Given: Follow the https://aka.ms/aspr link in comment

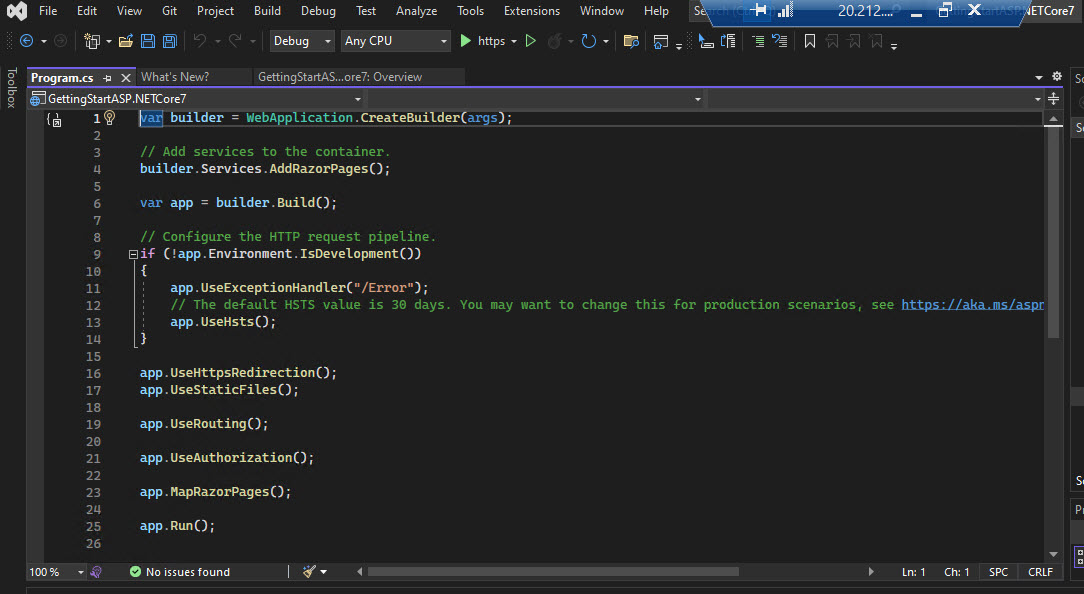Looking at the screenshot, I should 972,305.
